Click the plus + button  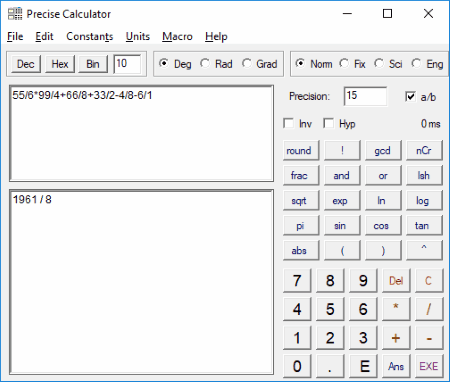396,338
